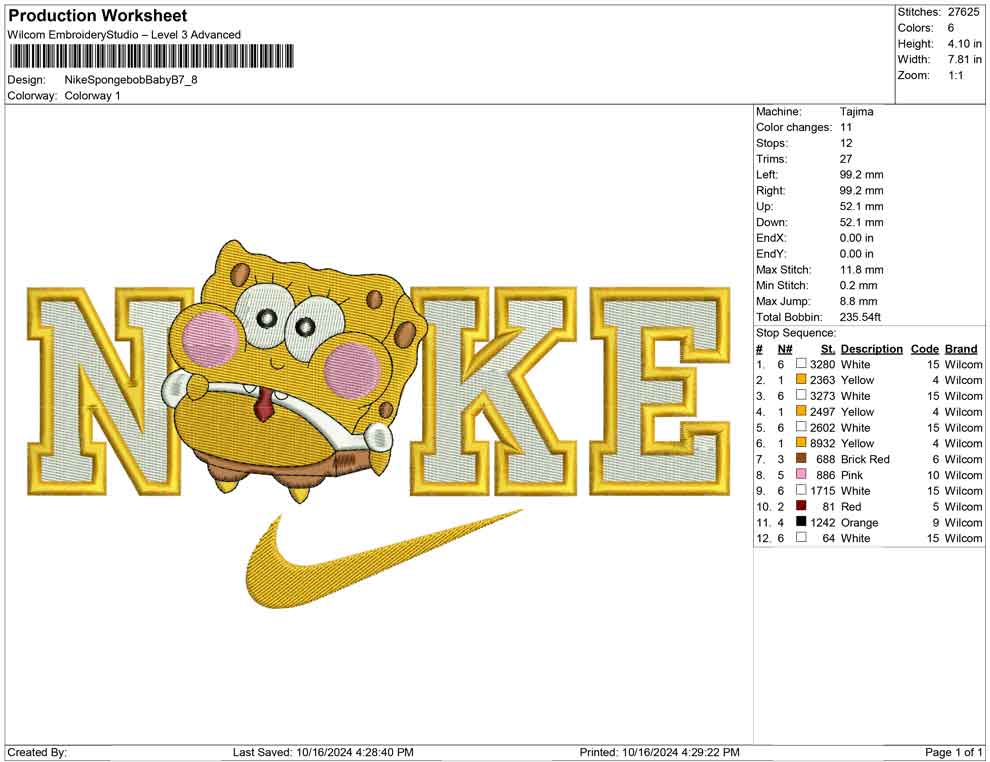Click the Stops value 12
The height and width of the screenshot is (762, 990).
click(x=846, y=143)
